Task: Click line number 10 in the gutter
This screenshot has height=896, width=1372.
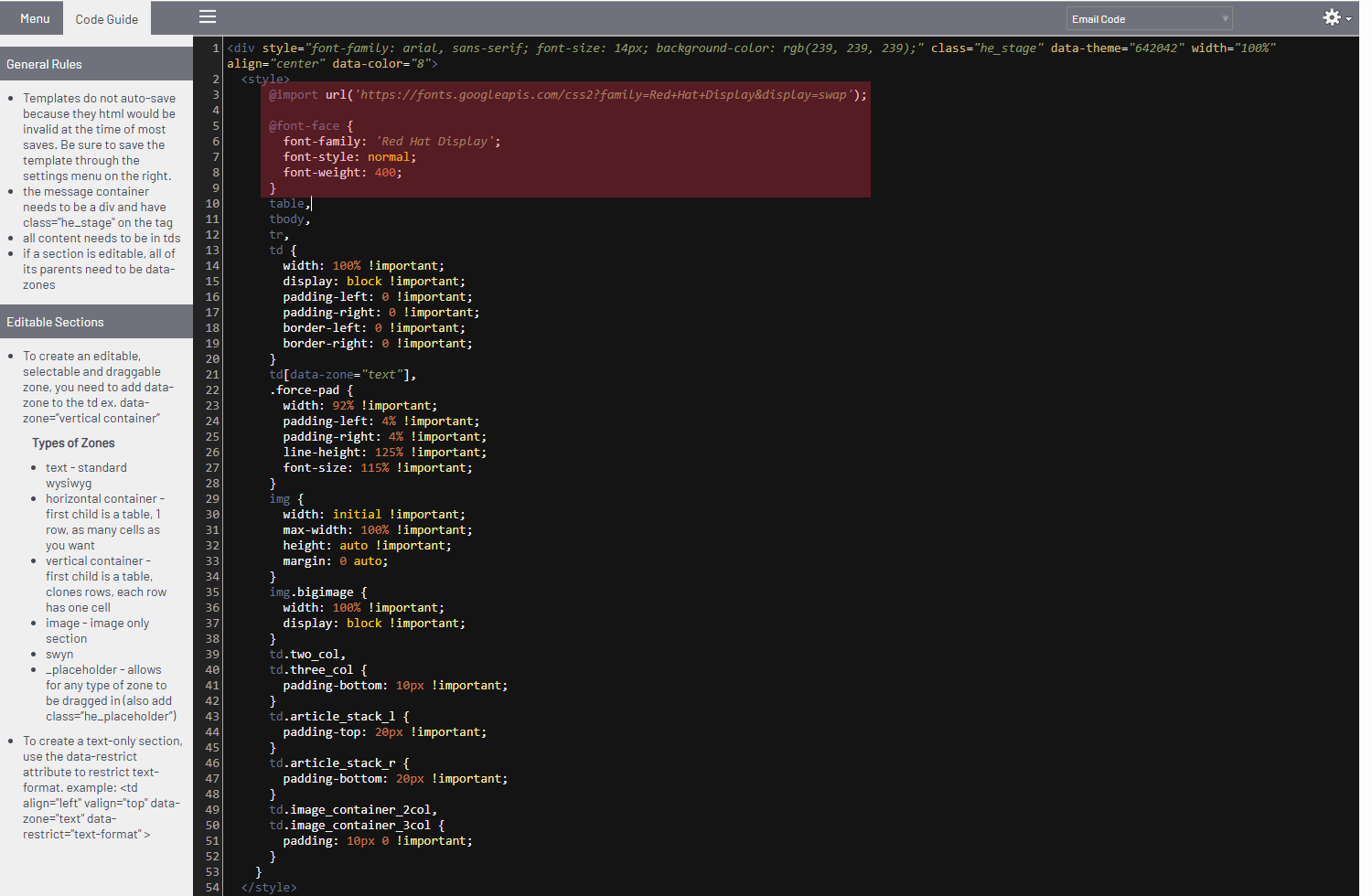Action: (x=212, y=204)
